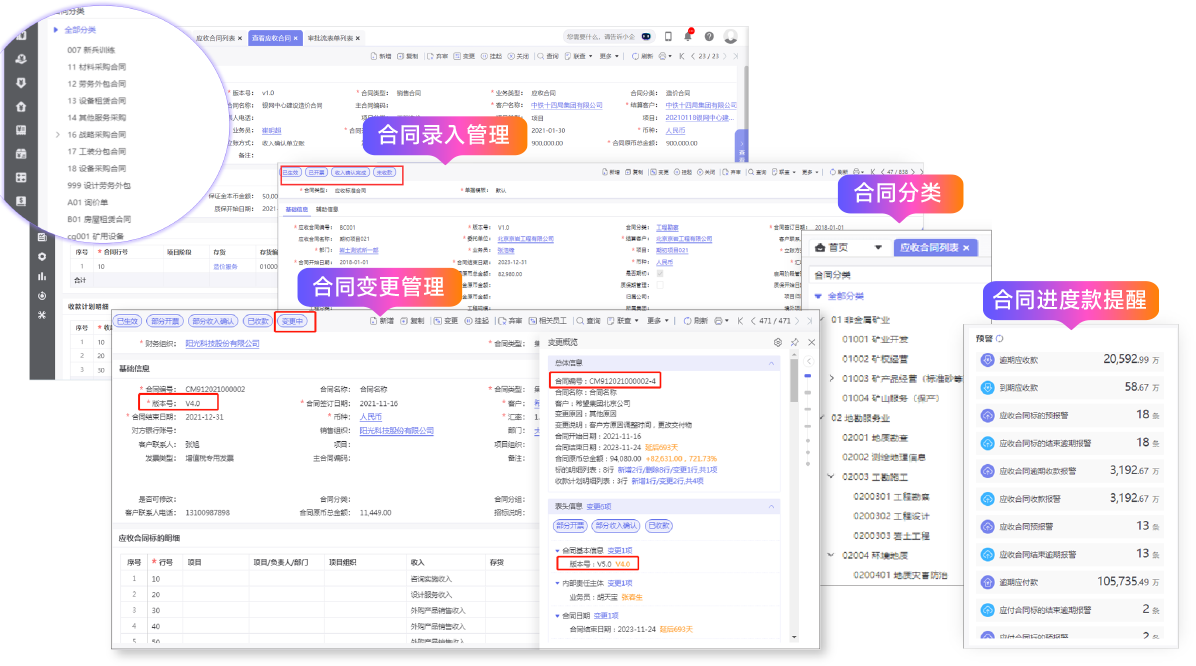Click the notification bell in the top bar

tap(688, 37)
